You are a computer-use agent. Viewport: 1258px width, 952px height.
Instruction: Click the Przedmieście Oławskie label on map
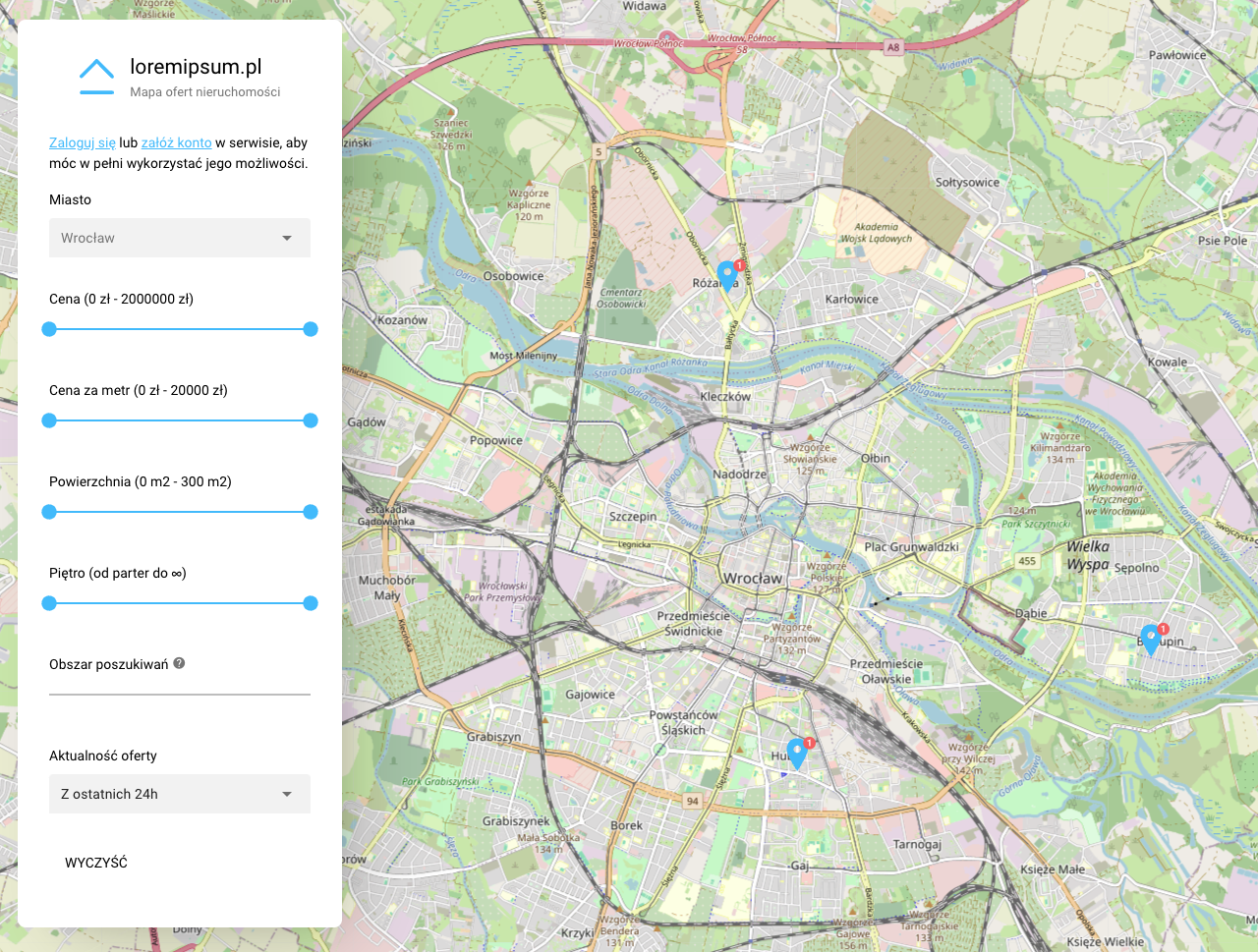pyautogui.click(x=886, y=671)
